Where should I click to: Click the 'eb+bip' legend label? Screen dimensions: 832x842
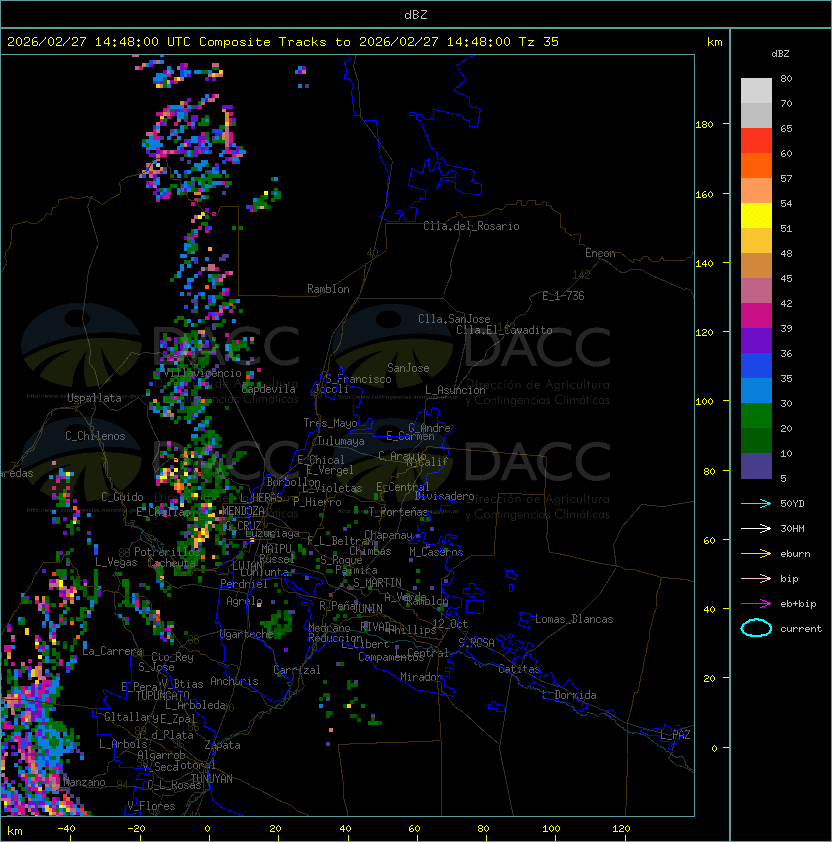798,604
